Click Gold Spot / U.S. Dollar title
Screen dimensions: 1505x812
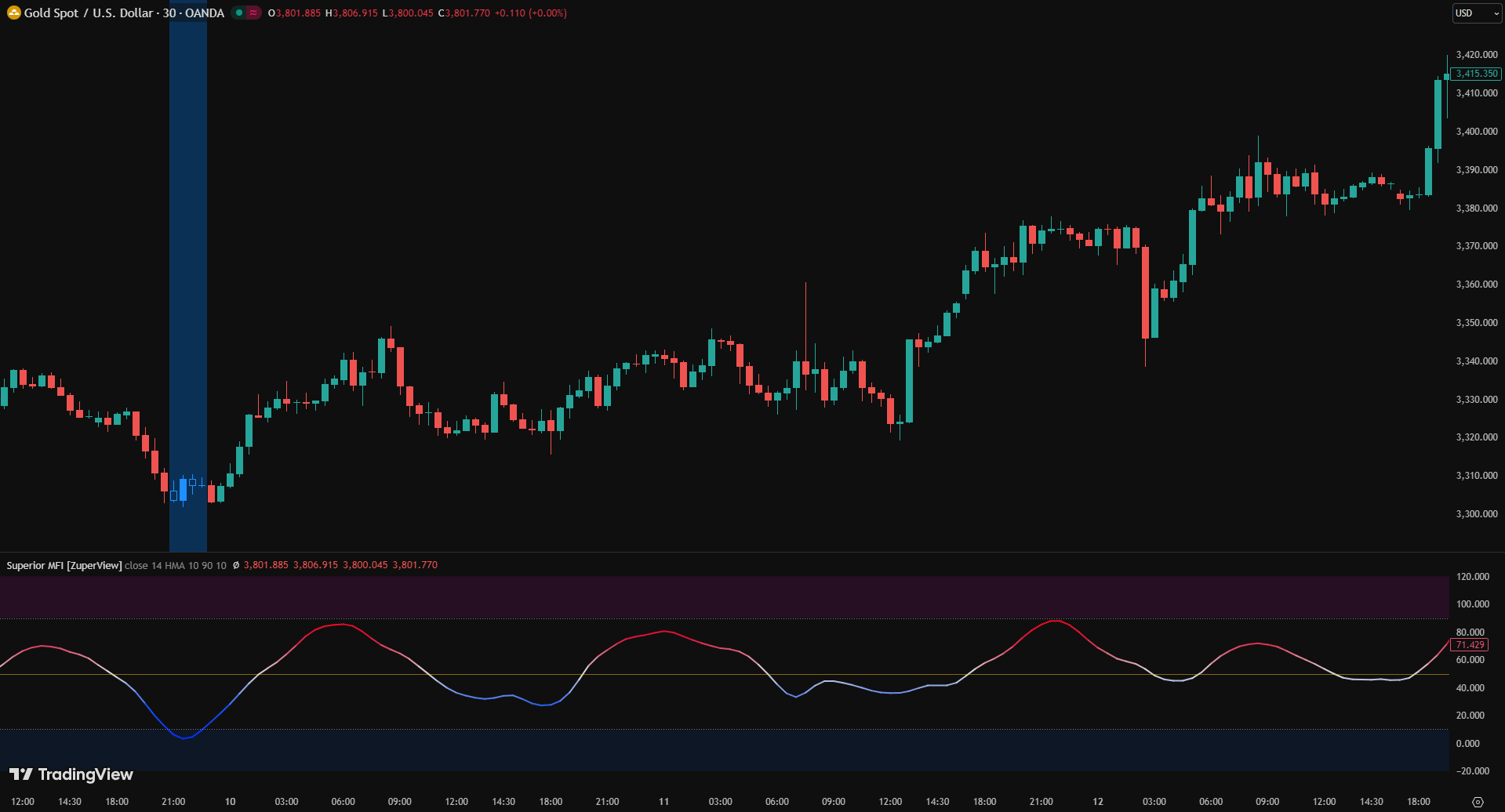point(89,13)
